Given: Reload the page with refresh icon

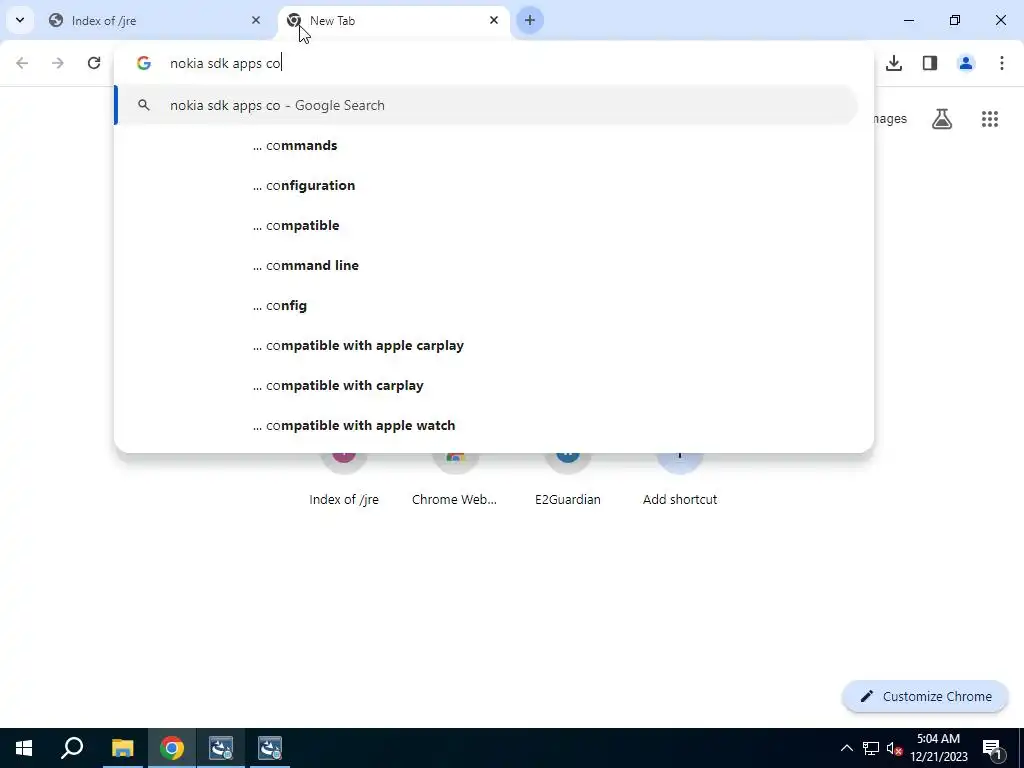Looking at the screenshot, I should pos(94,63).
